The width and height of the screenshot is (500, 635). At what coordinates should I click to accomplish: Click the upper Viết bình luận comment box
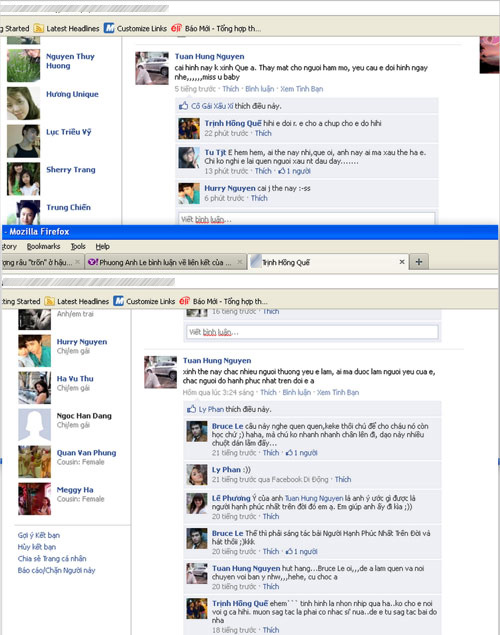pyautogui.click(x=306, y=219)
